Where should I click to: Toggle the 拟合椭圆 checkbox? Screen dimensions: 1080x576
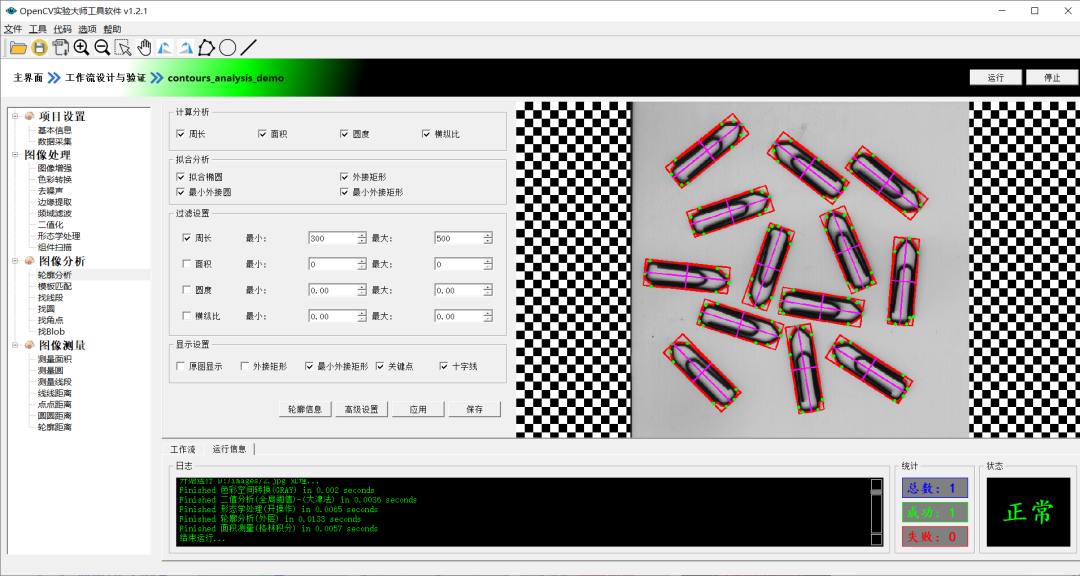(180, 177)
